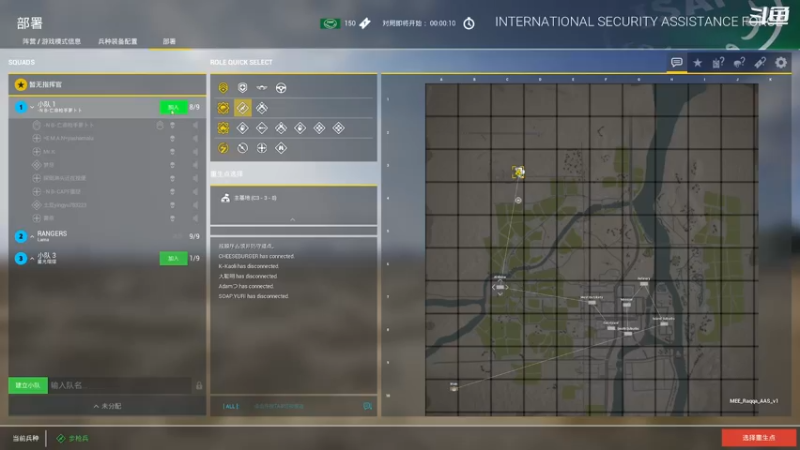Switch to the 阵营 / 游戏模式信息 tab

[52, 41]
